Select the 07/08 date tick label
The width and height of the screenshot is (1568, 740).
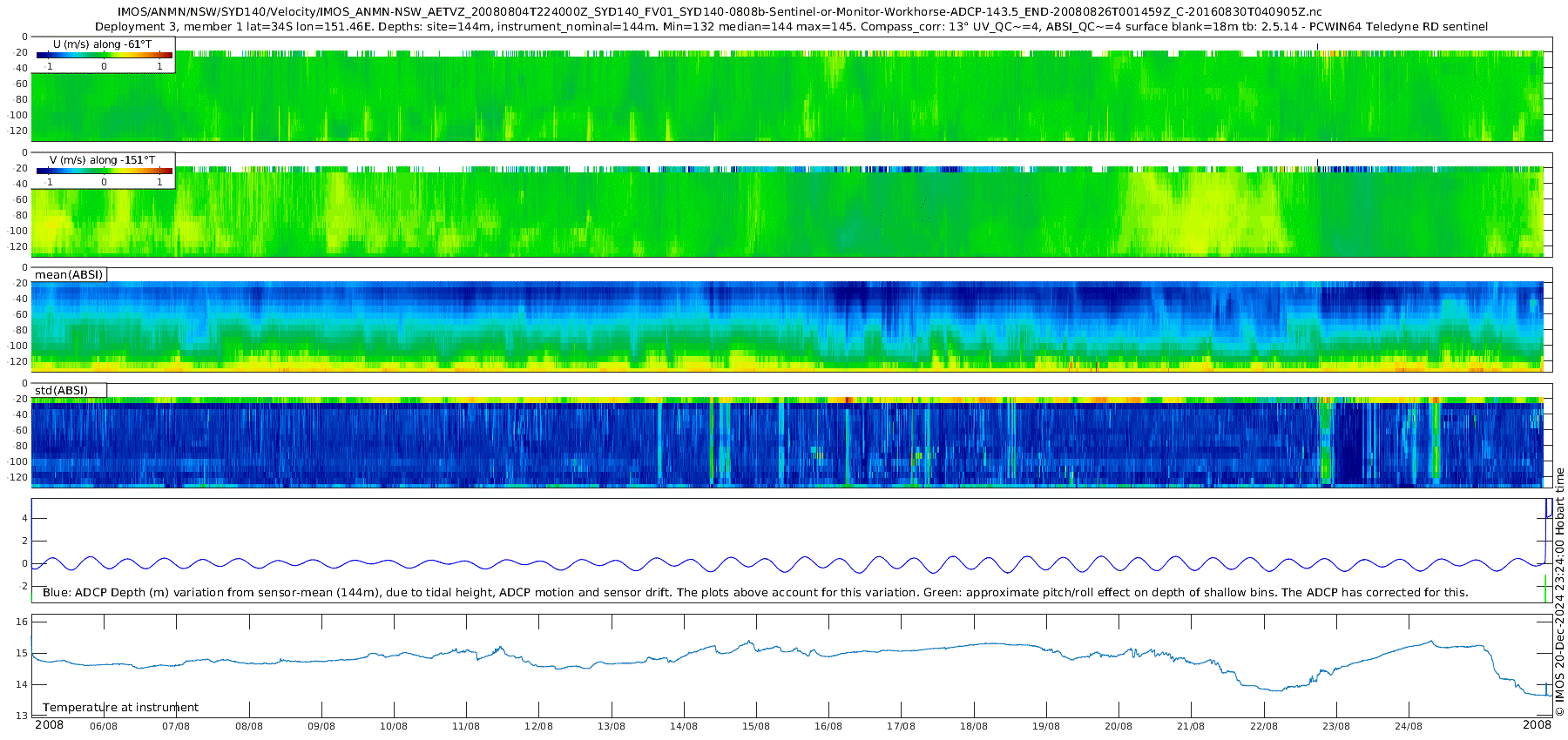176,726
